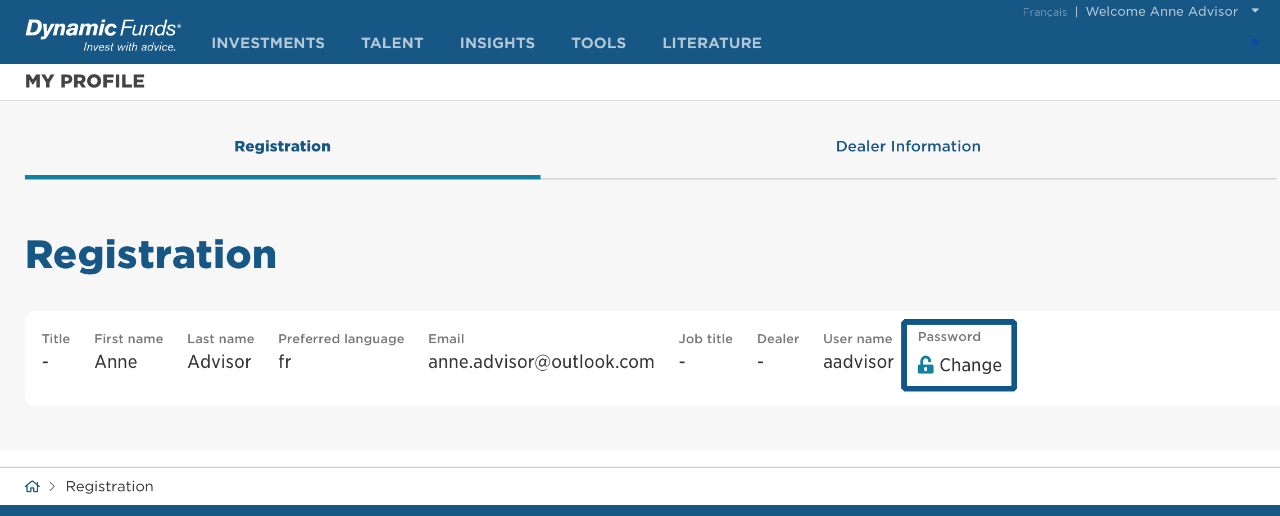Open the Tools menu

tap(598, 43)
